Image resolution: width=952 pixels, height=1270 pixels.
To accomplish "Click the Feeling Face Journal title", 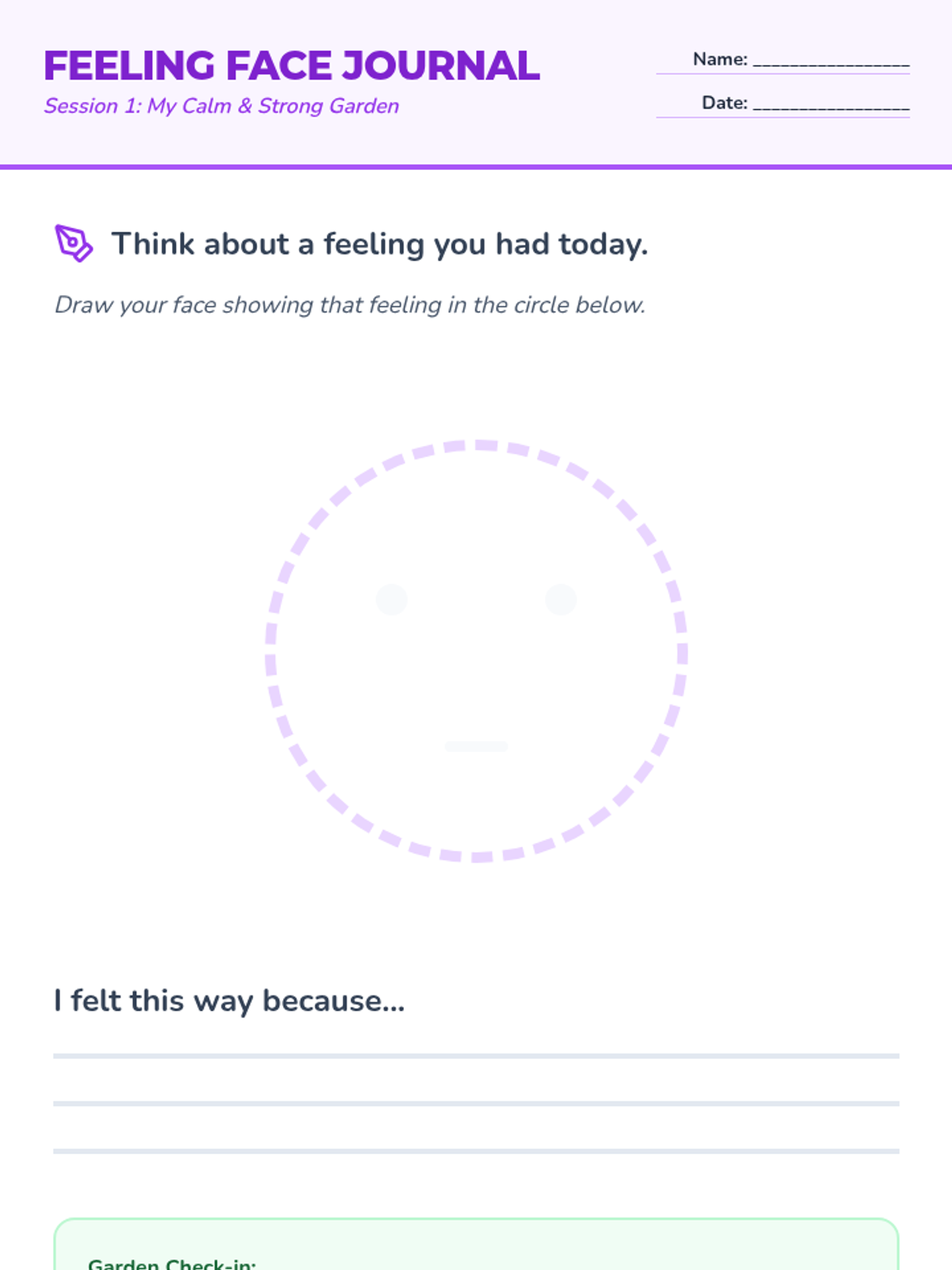I will (291, 66).
